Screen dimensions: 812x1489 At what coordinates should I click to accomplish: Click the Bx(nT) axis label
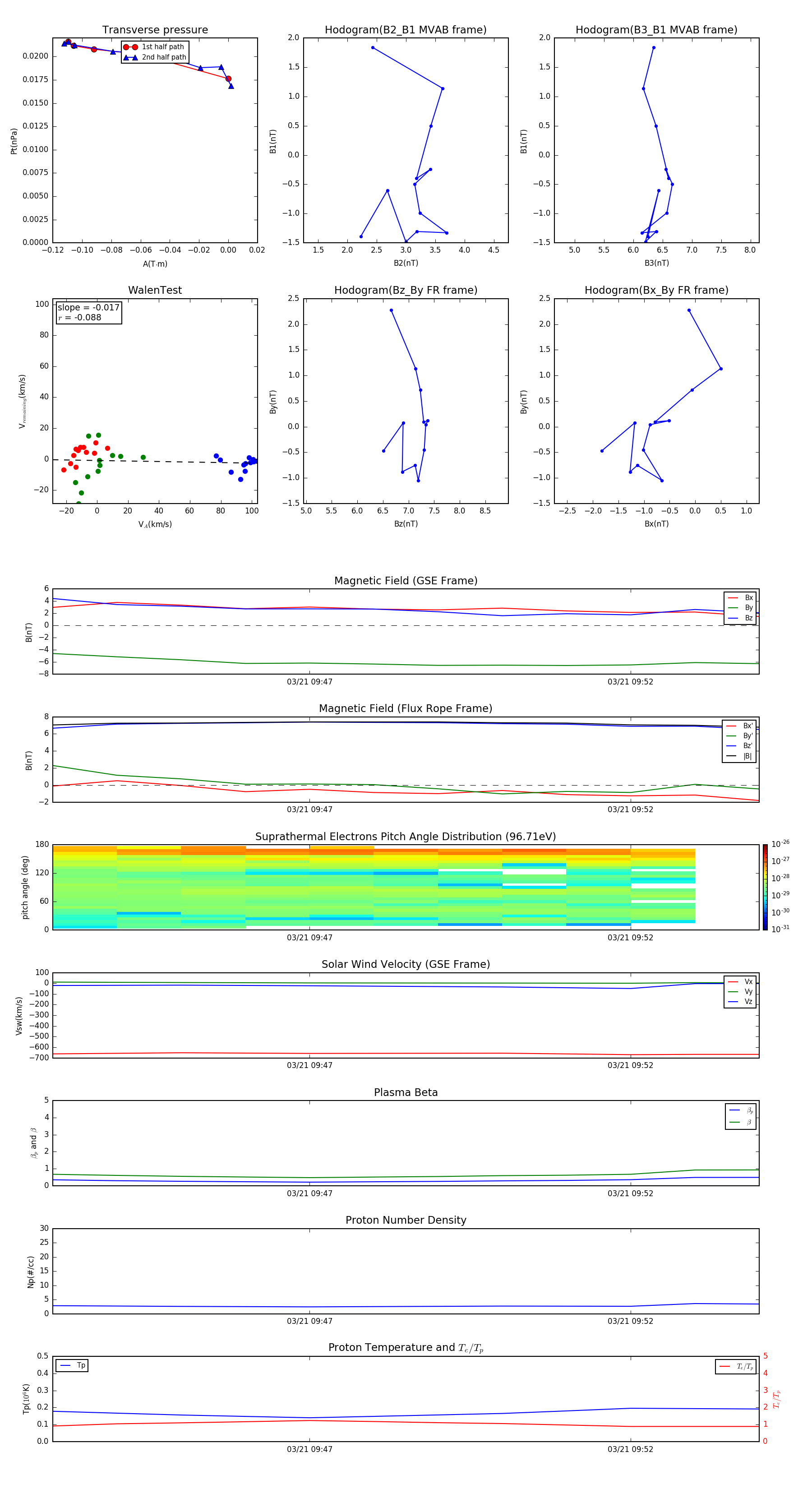656,524
